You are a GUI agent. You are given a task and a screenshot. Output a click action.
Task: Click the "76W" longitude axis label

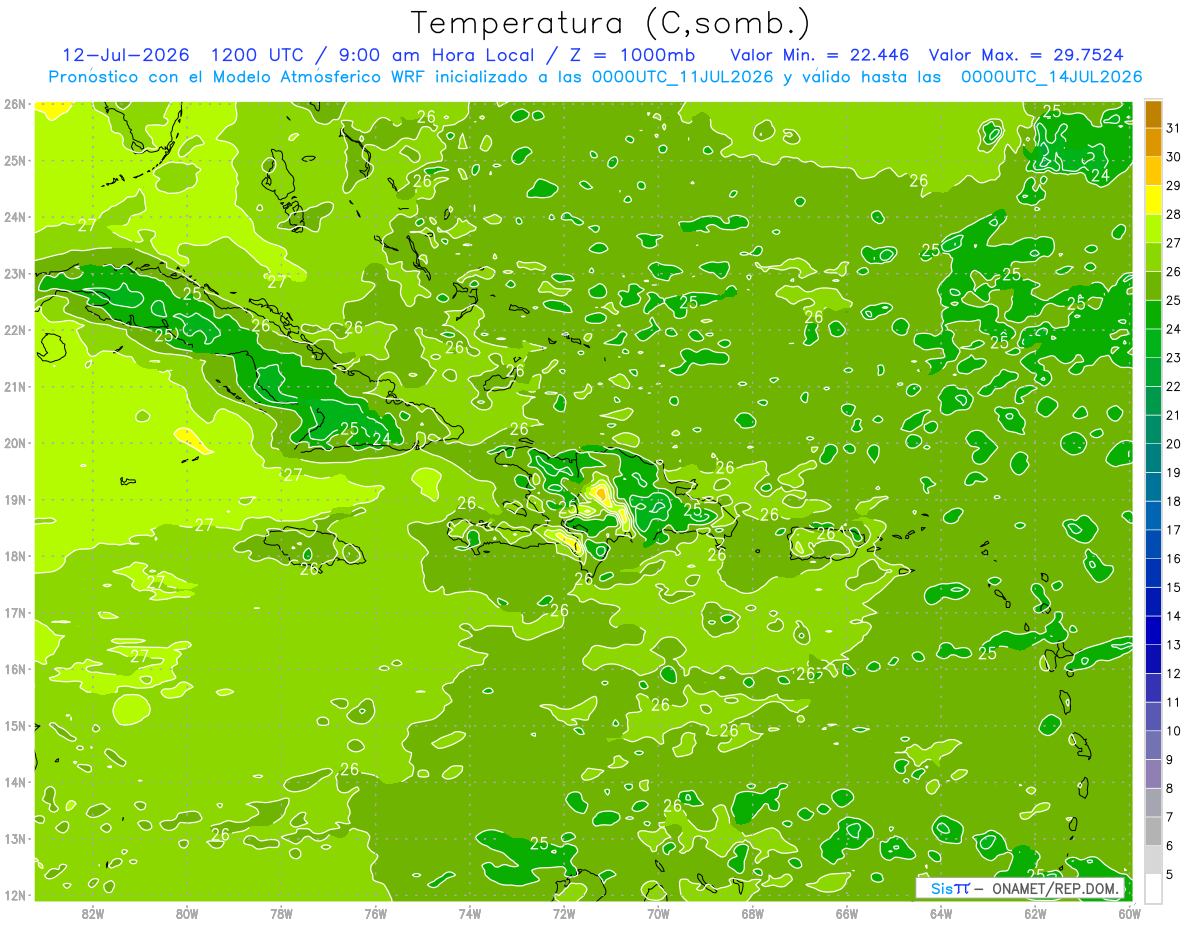pyautogui.click(x=375, y=913)
